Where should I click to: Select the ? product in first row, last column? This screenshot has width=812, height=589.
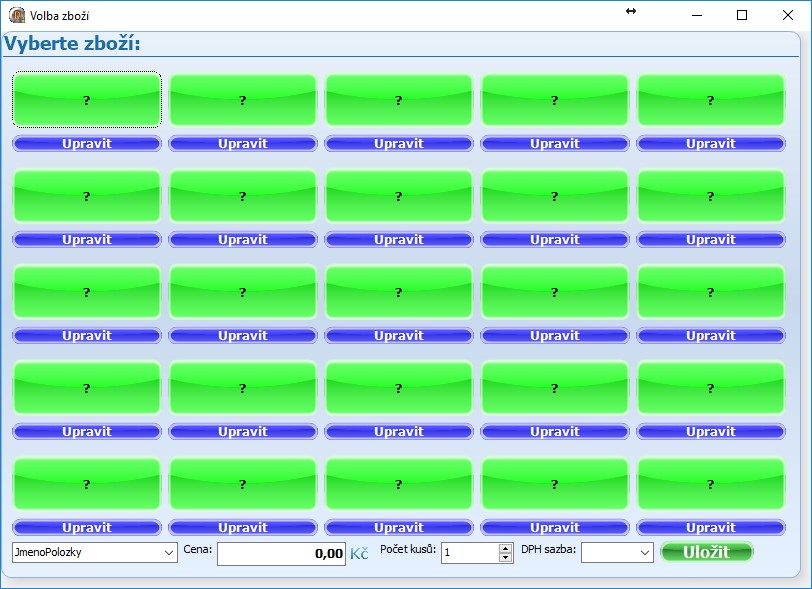pos(711,99)
